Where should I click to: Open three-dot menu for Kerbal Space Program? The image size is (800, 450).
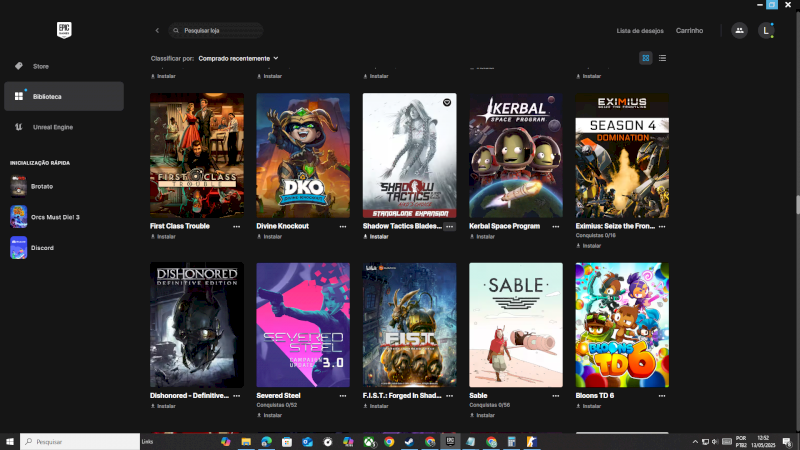(556, 227)
